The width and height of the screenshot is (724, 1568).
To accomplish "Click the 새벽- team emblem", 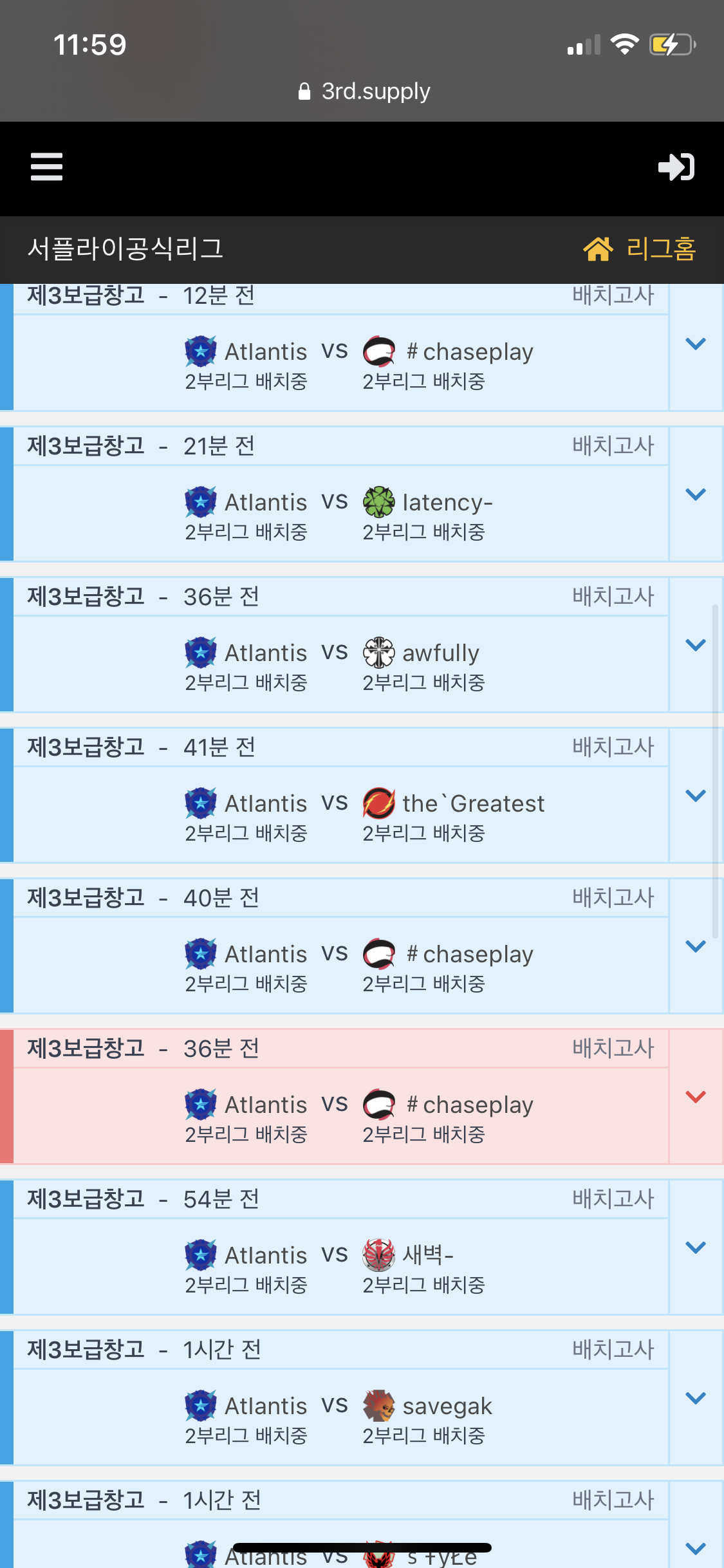I will point(378,1255).
